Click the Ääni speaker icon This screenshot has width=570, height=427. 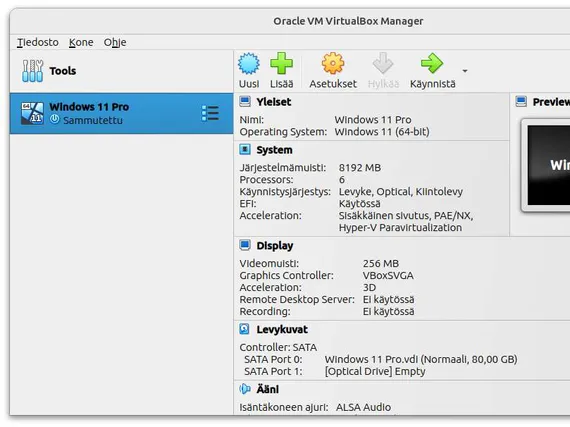pos(245,389)
